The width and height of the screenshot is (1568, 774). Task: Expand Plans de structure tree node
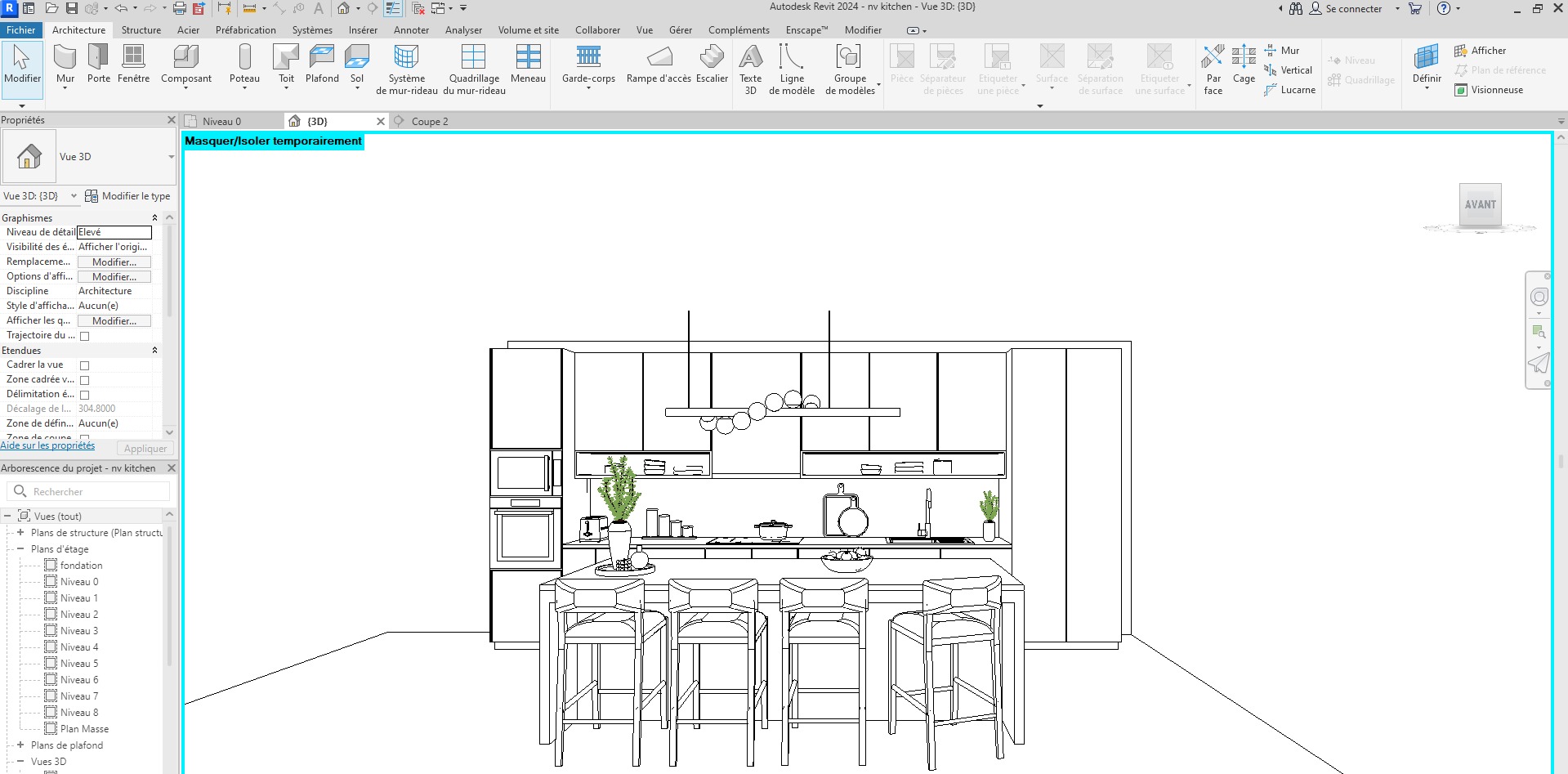coord(20,533)
